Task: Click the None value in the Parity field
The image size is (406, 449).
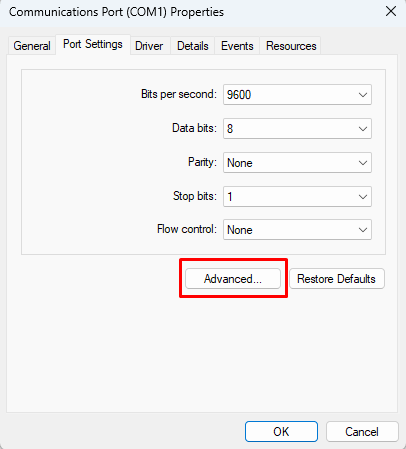Action: 240,163
